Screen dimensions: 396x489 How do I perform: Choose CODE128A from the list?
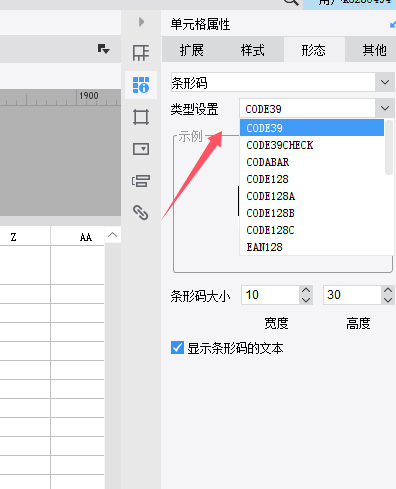coord(312,196)
